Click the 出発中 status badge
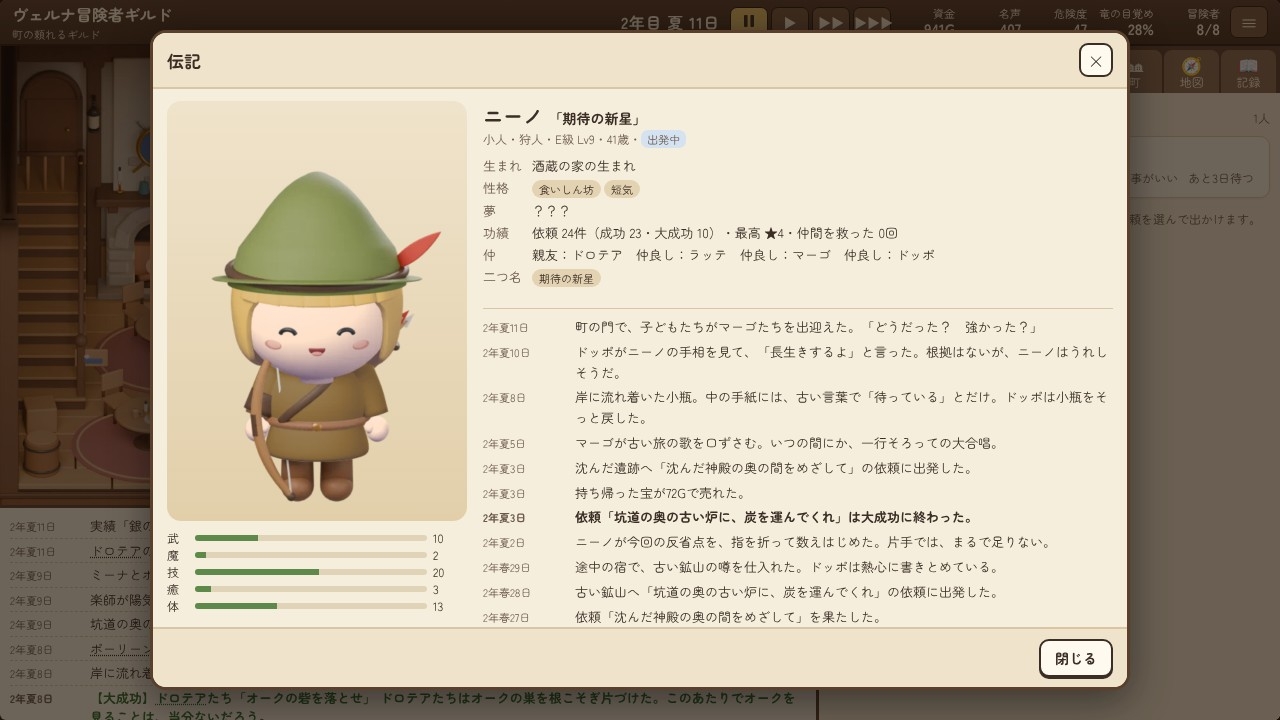Viewport: 1280px width, 720px height. click(x=664, y=140)
